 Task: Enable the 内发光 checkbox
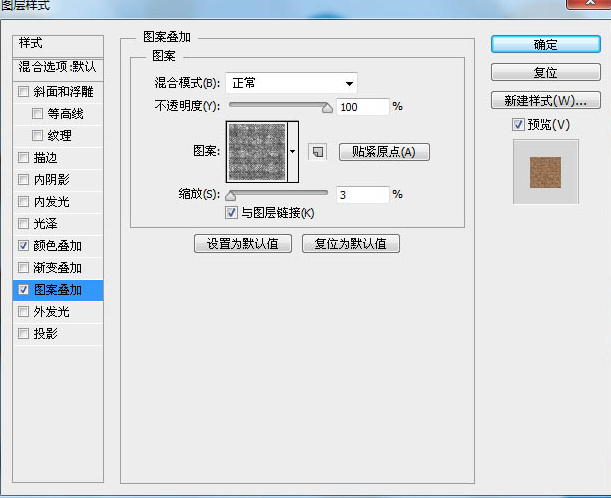point(23,201)
